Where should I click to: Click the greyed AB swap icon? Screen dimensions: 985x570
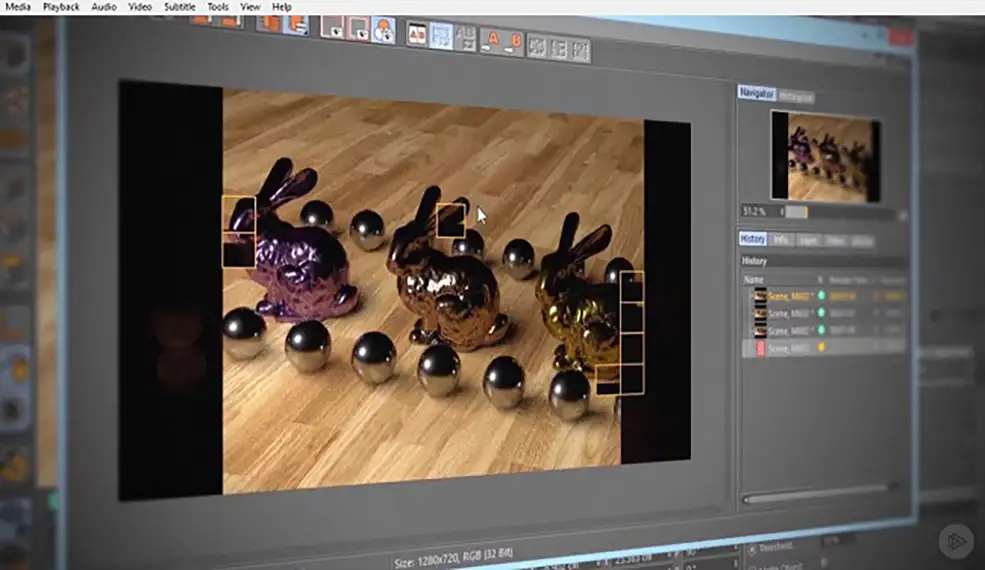coord(465,38)
